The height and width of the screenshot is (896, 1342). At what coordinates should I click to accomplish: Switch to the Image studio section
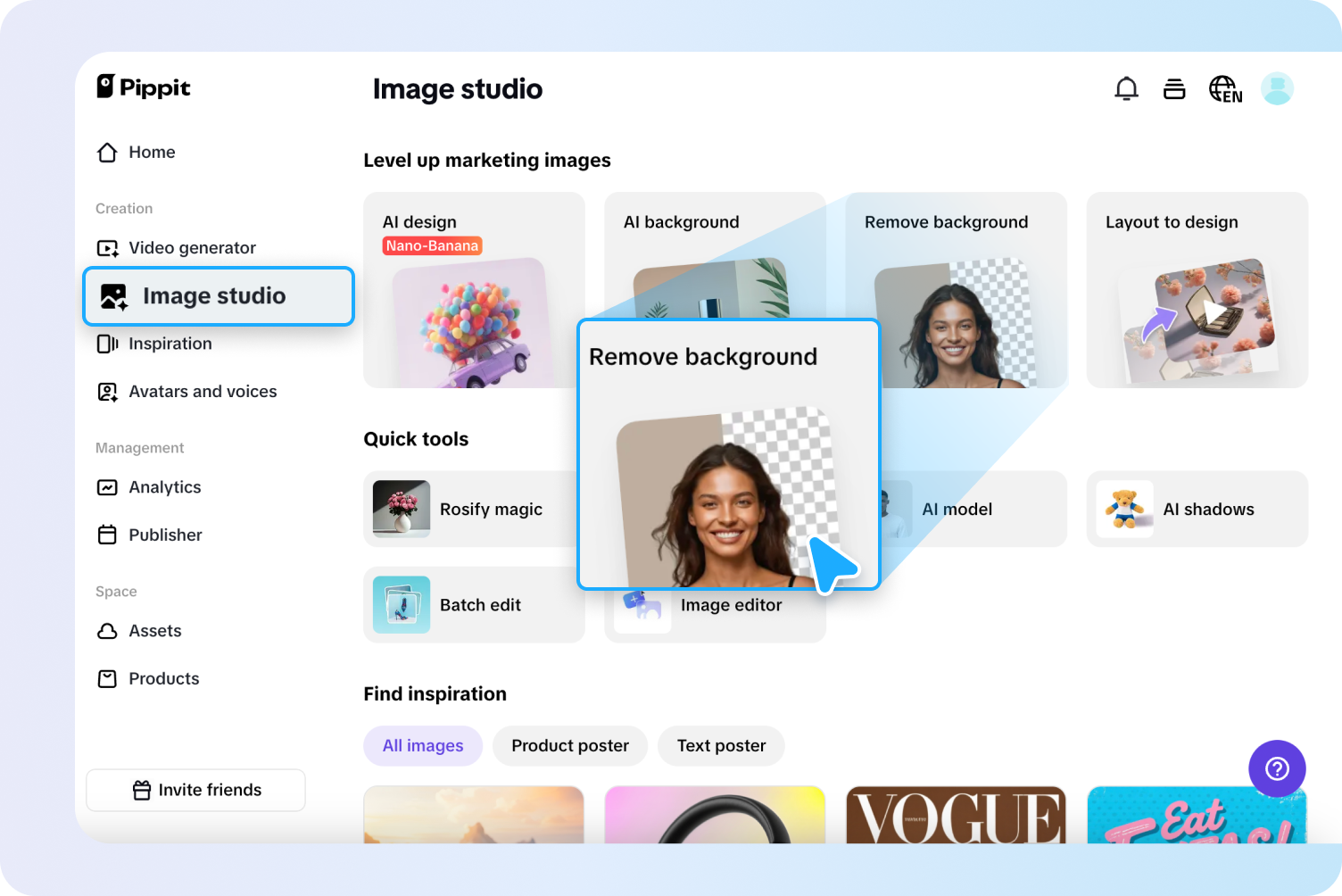(214, 295)
